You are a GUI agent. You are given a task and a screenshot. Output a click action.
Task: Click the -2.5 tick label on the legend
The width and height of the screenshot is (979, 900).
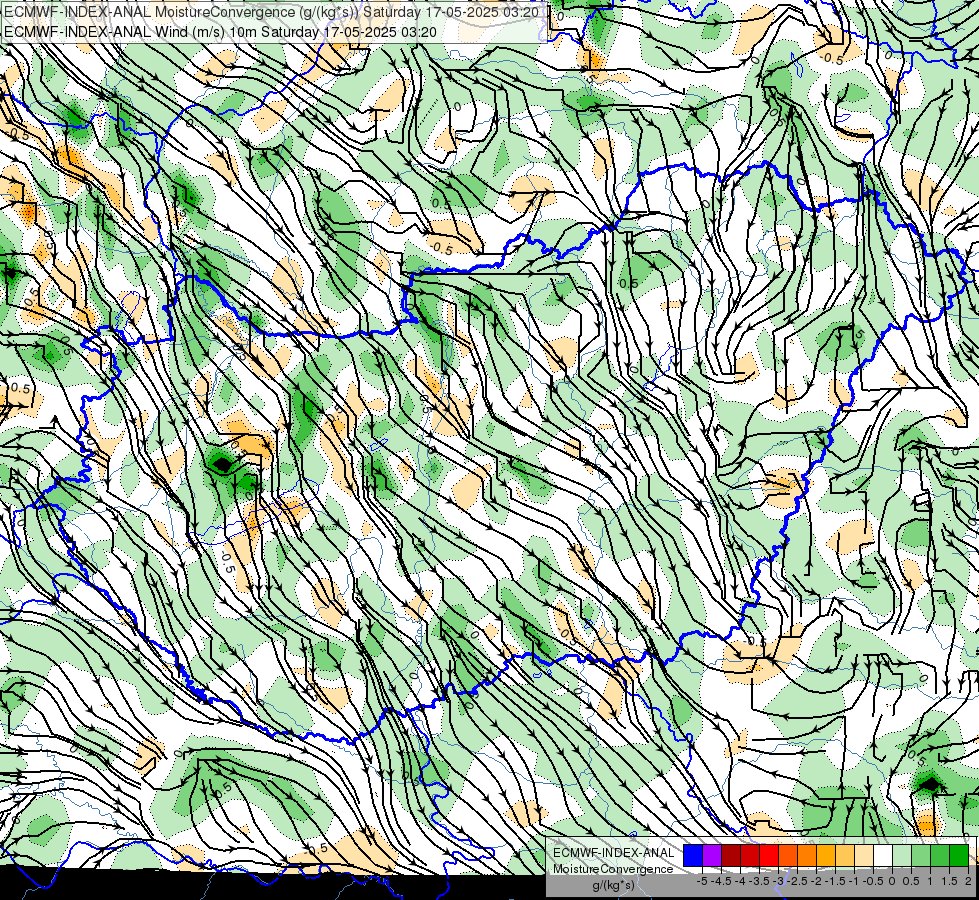point(797,881)
